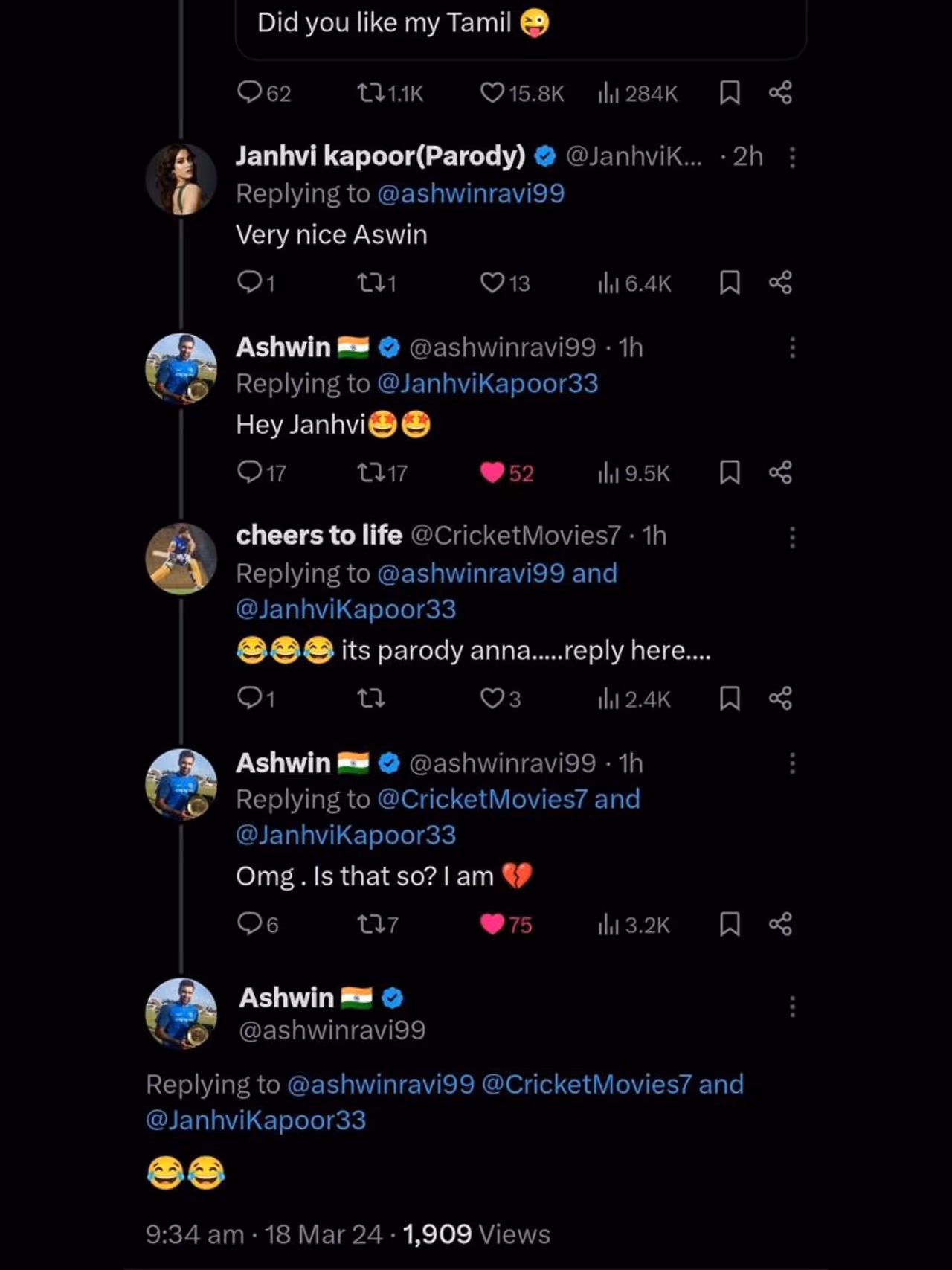Bookmark the 'its parody anna' tweet

tap(730, 699)
